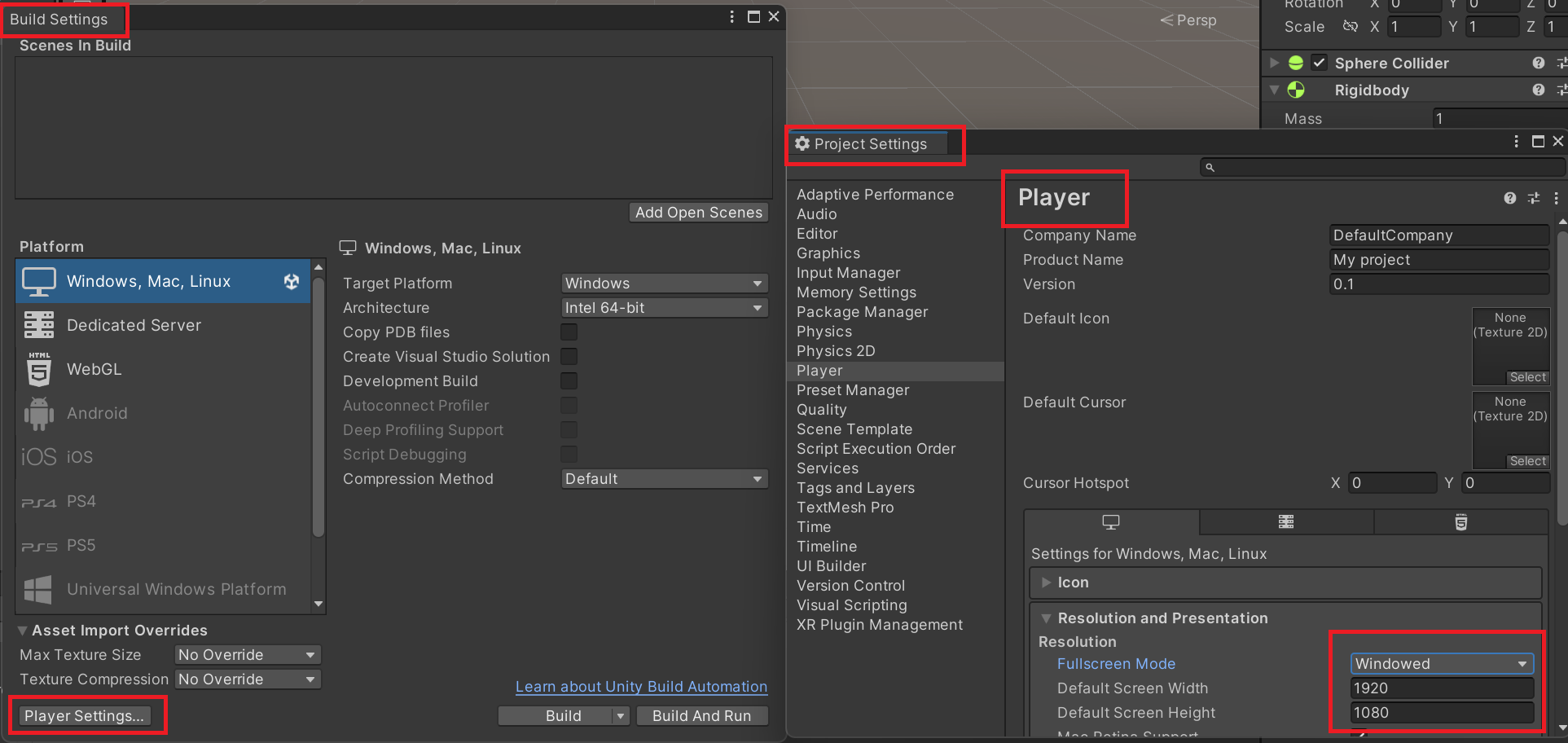The height and width of the screenshot is (743, 1568).
Task: Click the Platform list vertical scrollbar
Action: pyautogui.click(x=318, y=407)
